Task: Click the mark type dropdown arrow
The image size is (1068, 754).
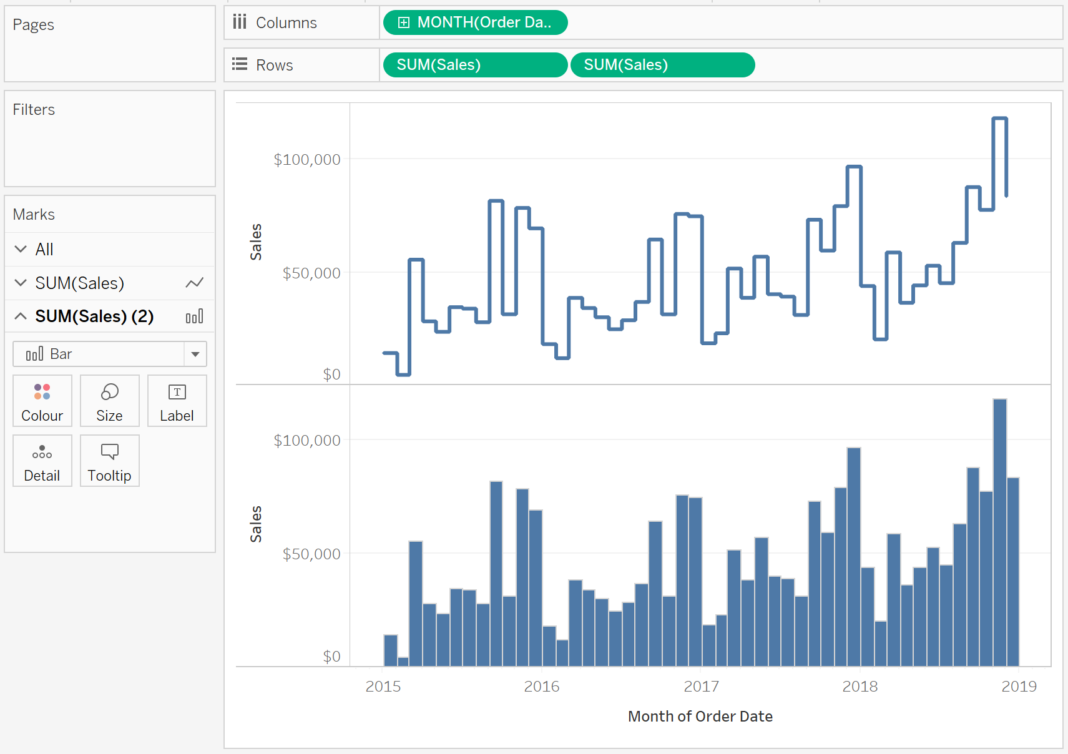Action: tap(195, 354)
